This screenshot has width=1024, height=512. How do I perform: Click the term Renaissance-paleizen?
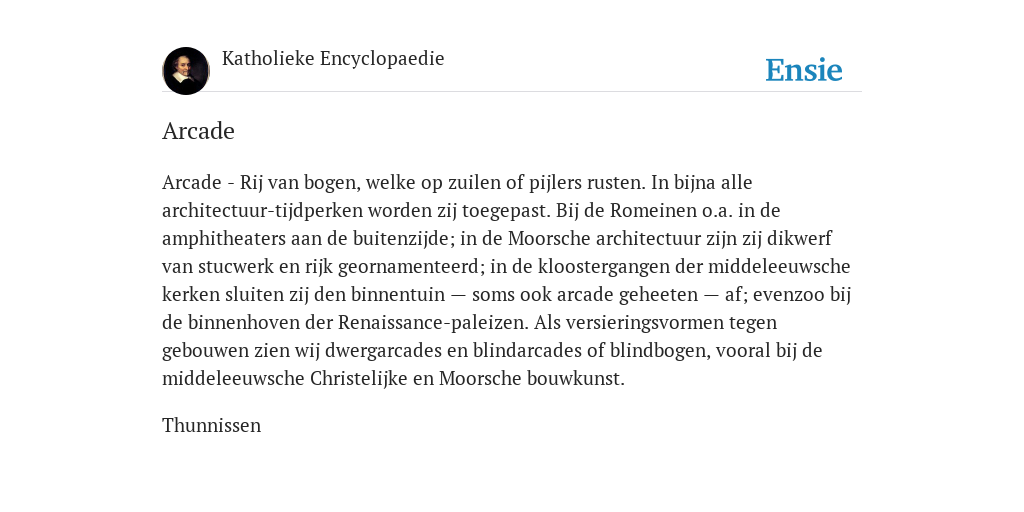(433, 323)
